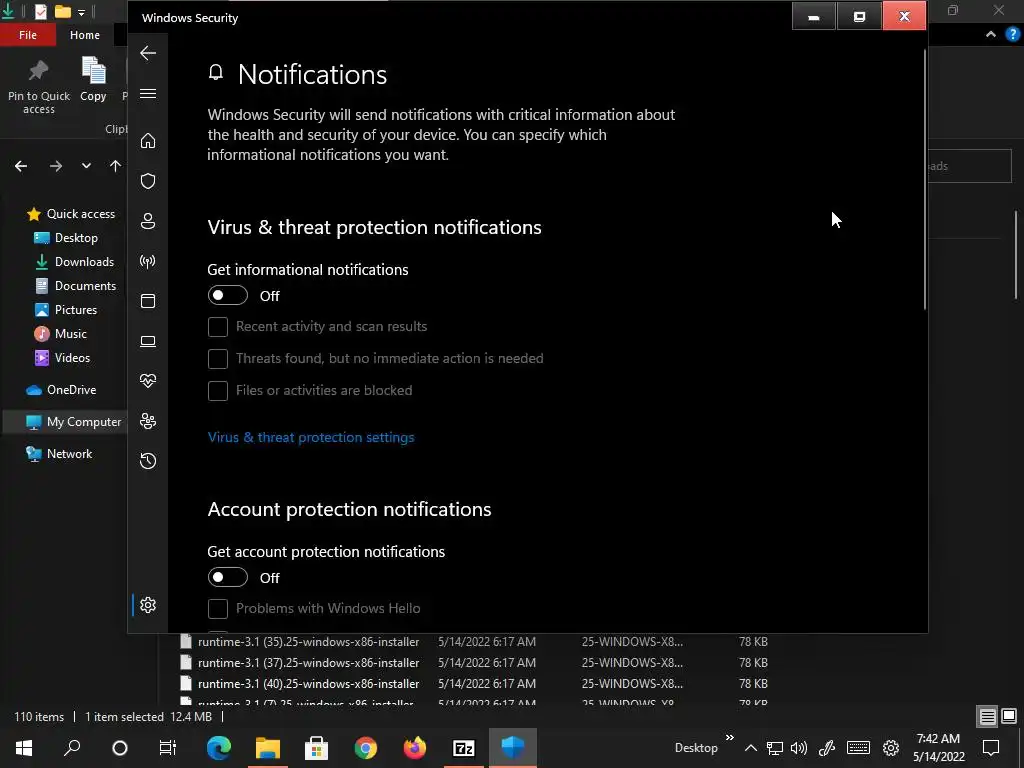Open Microsoft Store from taskbar

(317, 748)
